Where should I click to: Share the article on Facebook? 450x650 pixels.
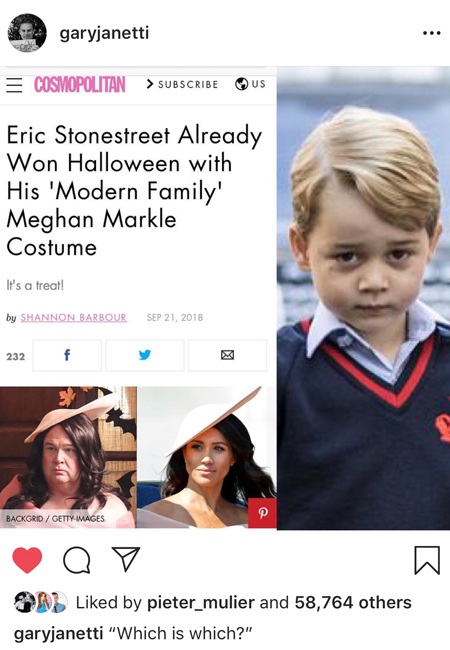tap(67, 355)
